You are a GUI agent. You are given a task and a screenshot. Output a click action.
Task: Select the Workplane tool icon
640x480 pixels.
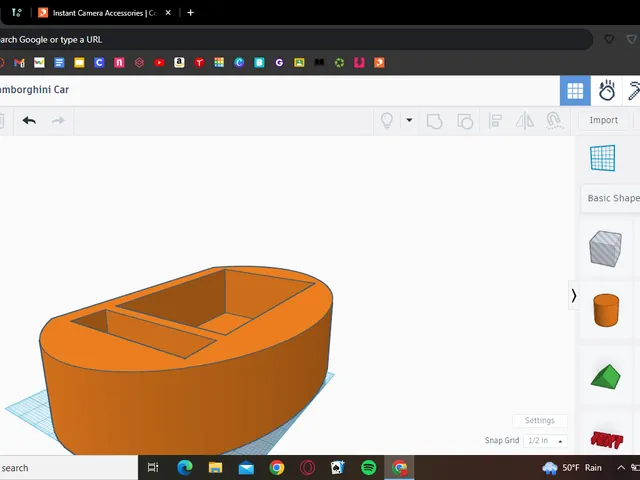602,158
